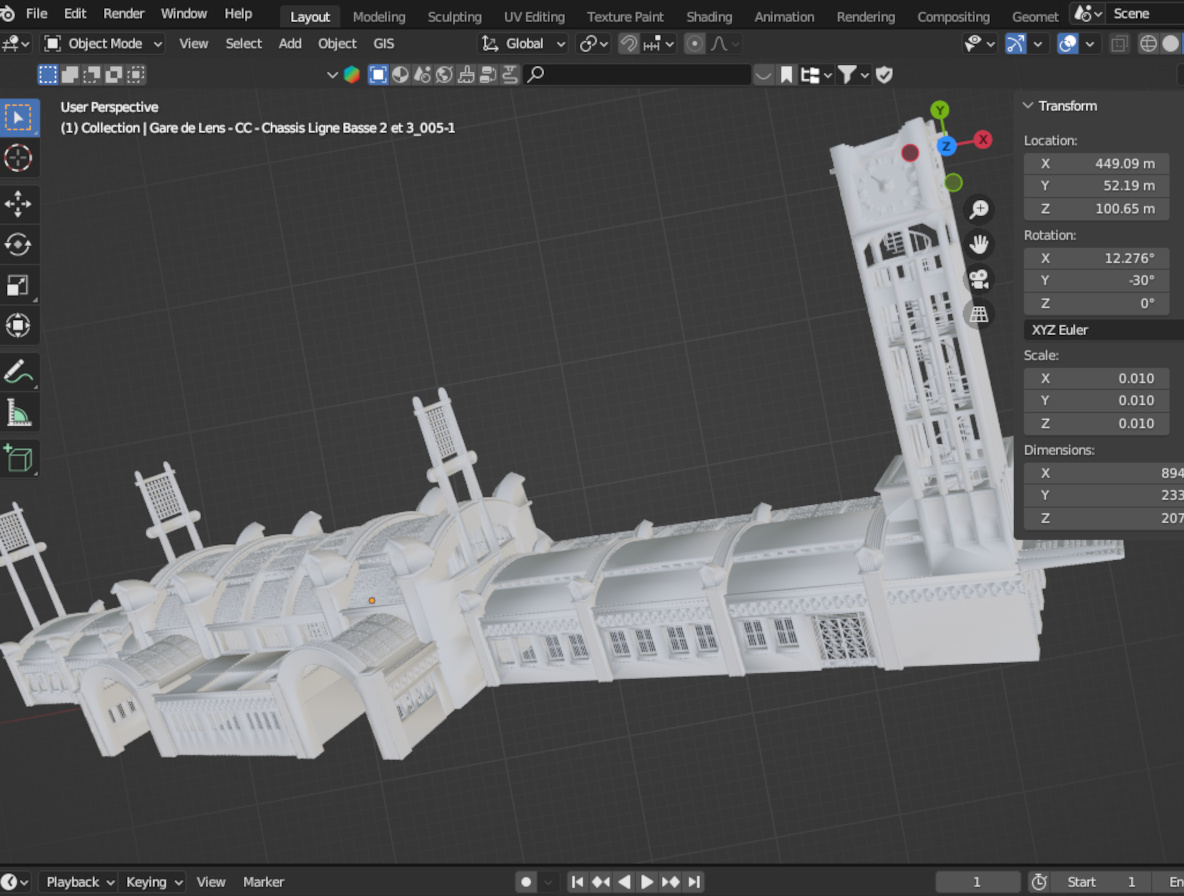Switch perspective/orthographic with the grid icon
Image resolution: width=1184 pixels, height=896 pixels.
coord(979,314)
